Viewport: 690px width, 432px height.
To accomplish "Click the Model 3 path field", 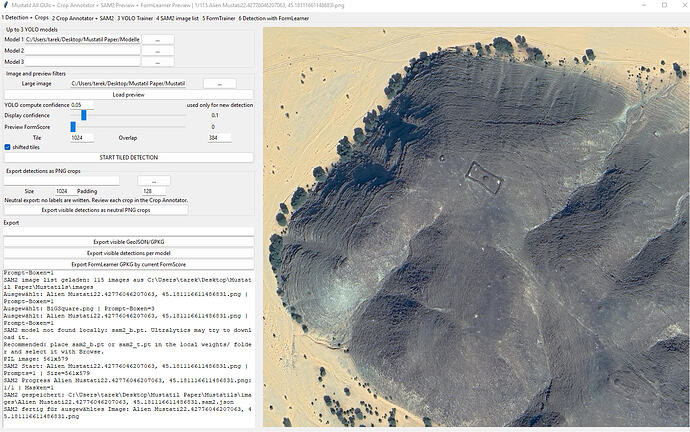I will tap(83, 62).
